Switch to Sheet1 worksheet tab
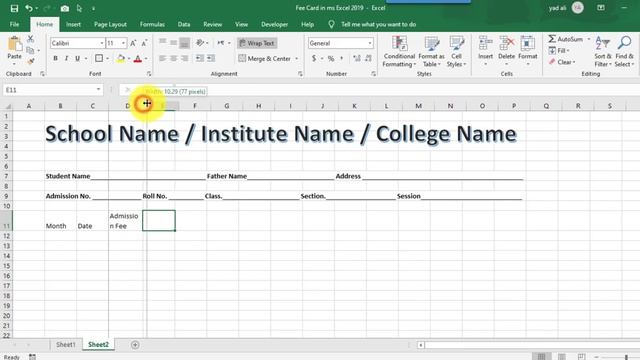The height and width of the screenshot is (360, 640). click(66, 345)
